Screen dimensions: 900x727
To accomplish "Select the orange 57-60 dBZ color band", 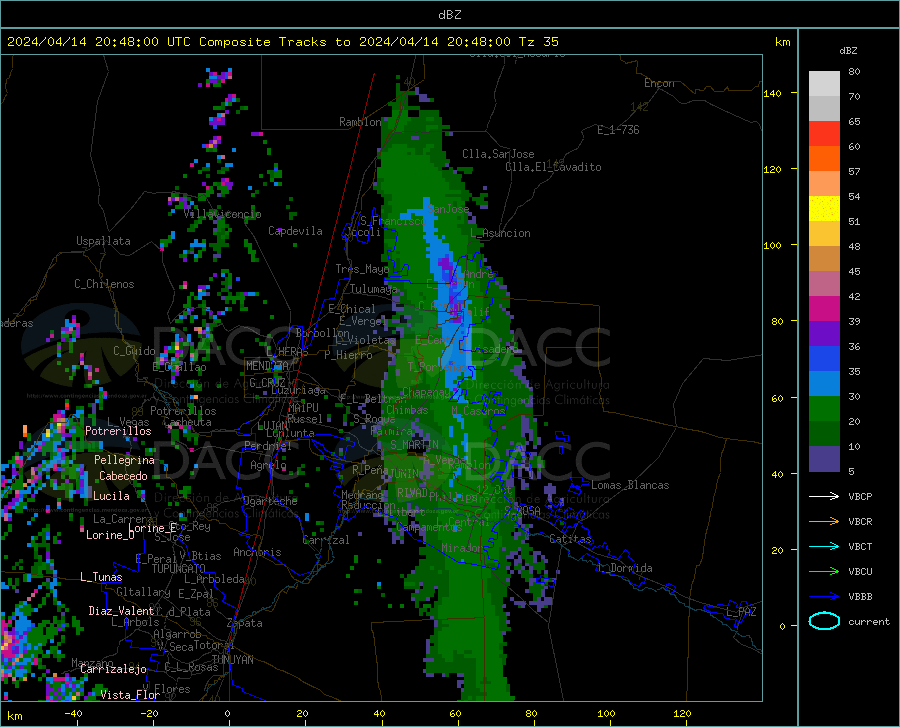I will pos(824,158).
